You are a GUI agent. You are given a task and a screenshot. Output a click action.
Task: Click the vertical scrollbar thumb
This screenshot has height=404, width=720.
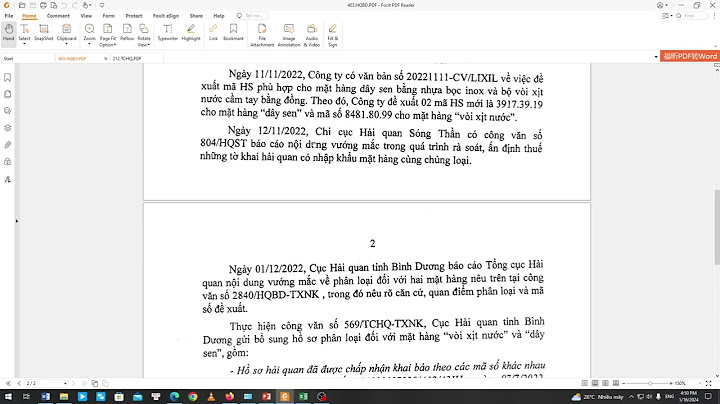click(x=717, y=227)
